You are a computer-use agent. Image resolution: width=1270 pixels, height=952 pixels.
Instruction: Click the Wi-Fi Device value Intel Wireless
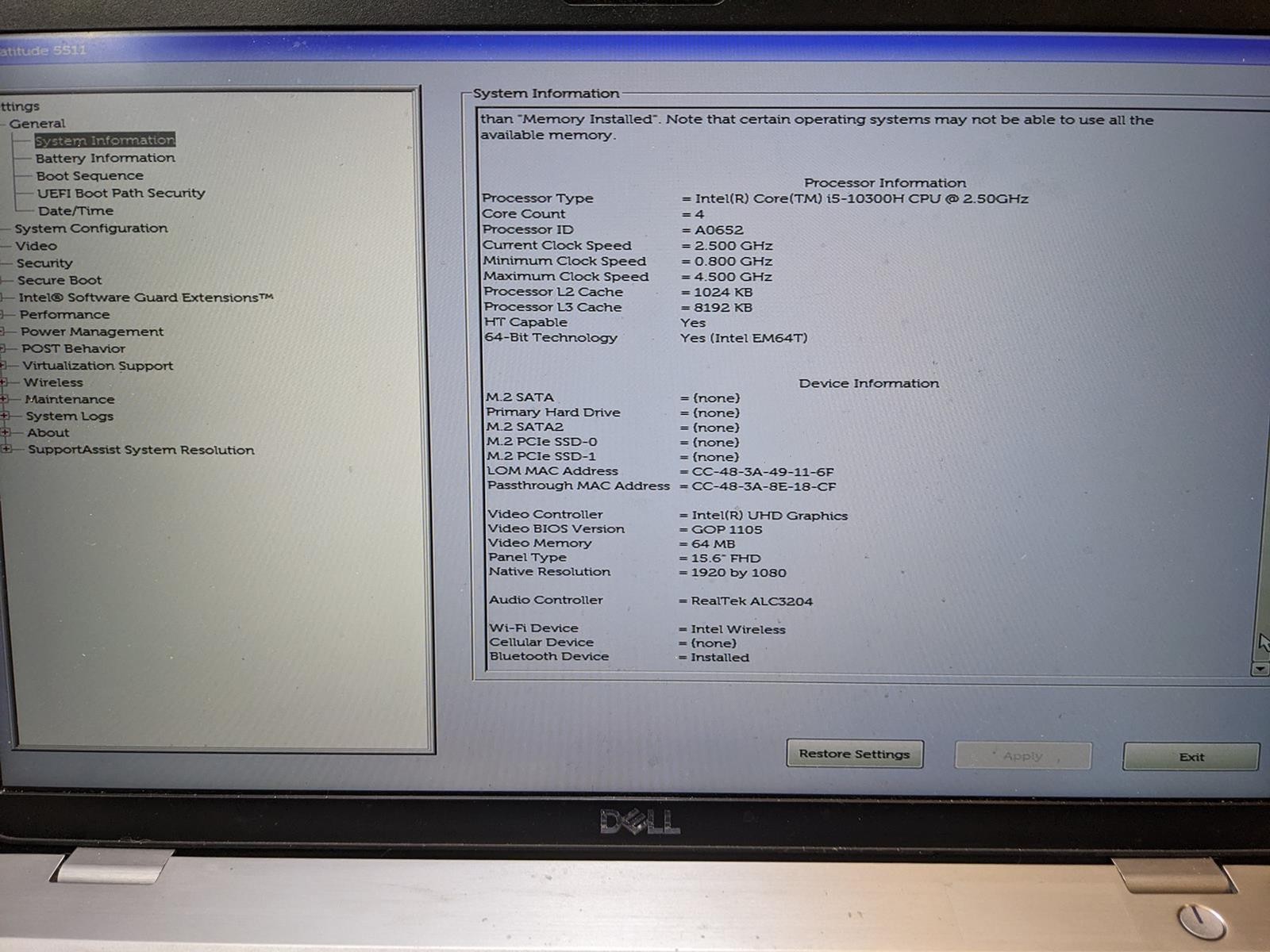coord(738,629)
